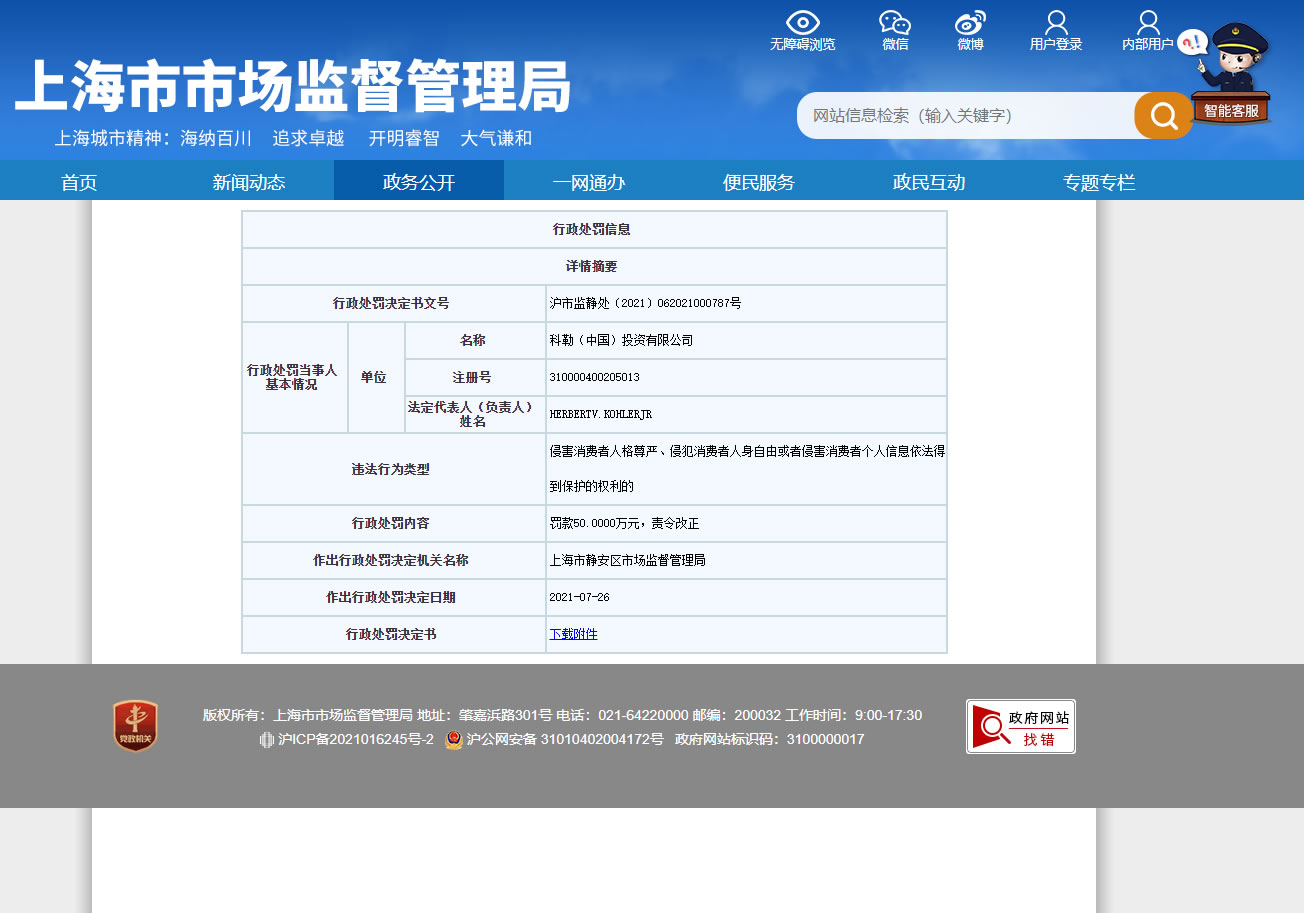The width and height of the screenshot is (1304, 913).
Task: Open the WeChat icon in header
Action: [895, 23]
